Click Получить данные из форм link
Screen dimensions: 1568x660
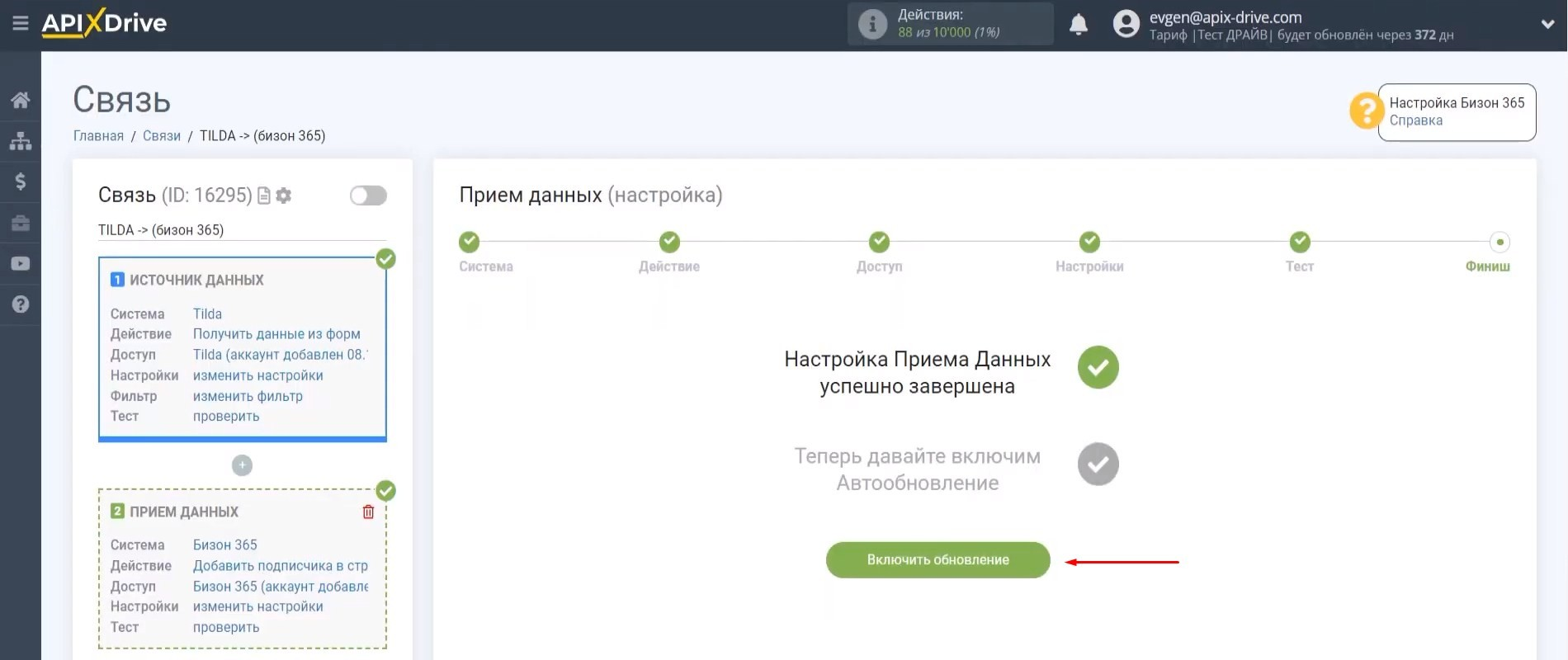(276, 334)
